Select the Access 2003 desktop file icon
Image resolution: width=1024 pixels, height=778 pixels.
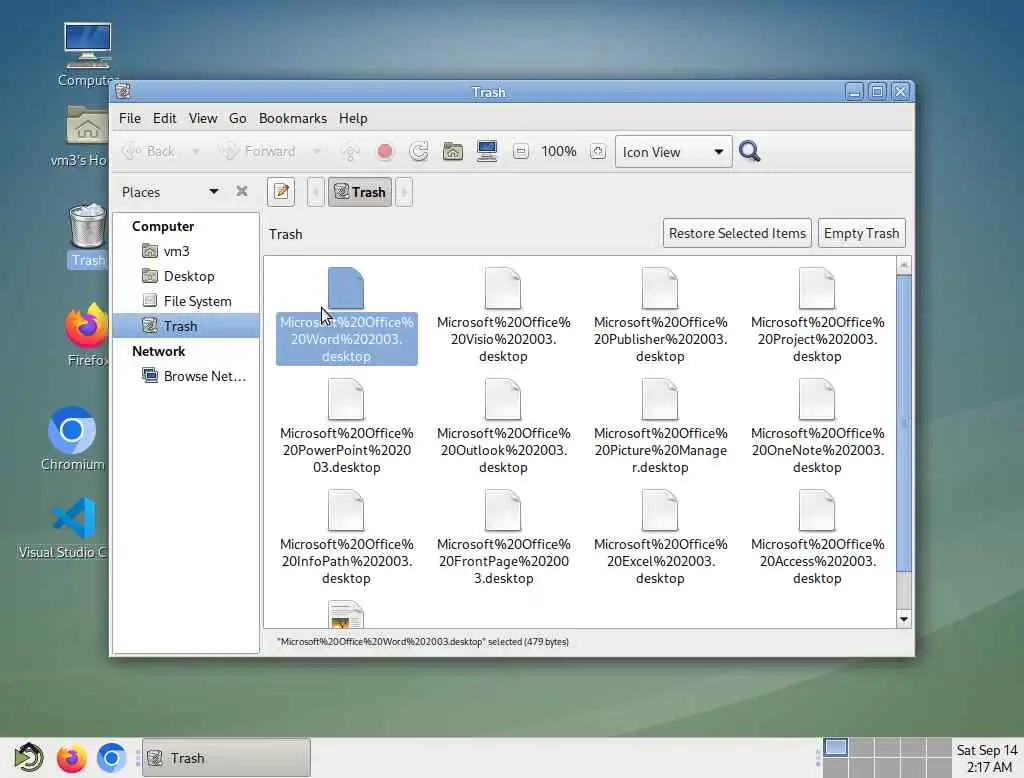tap(816, 510)
